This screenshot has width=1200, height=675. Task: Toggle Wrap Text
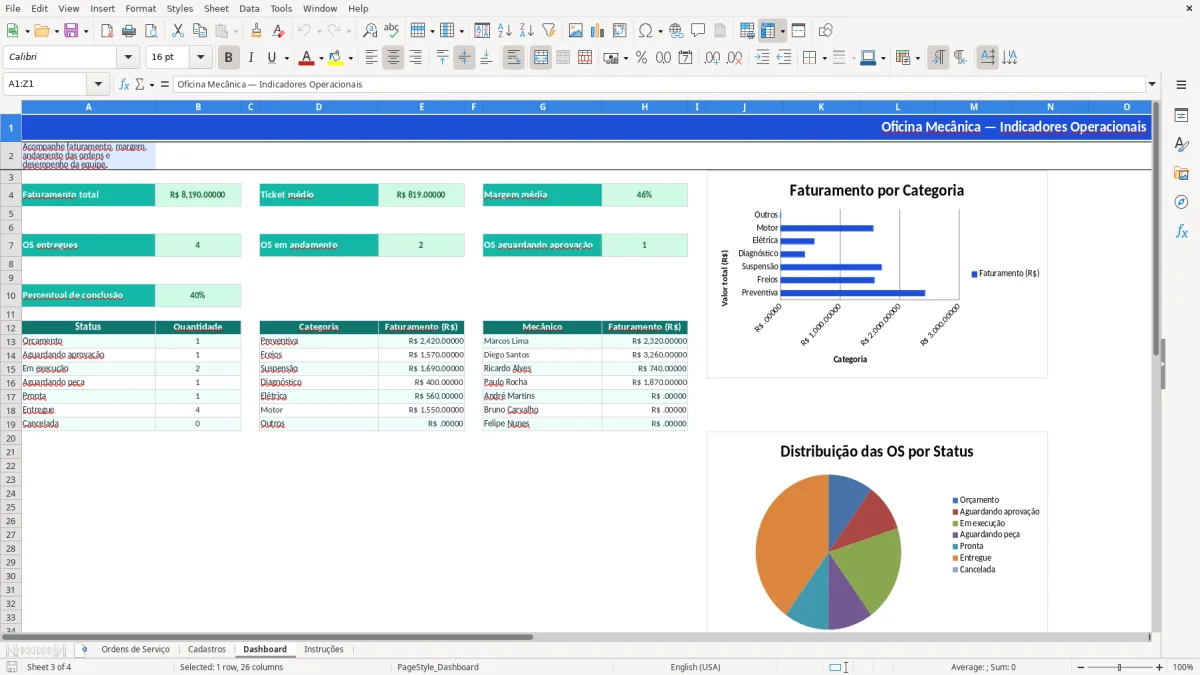(514, 58)
